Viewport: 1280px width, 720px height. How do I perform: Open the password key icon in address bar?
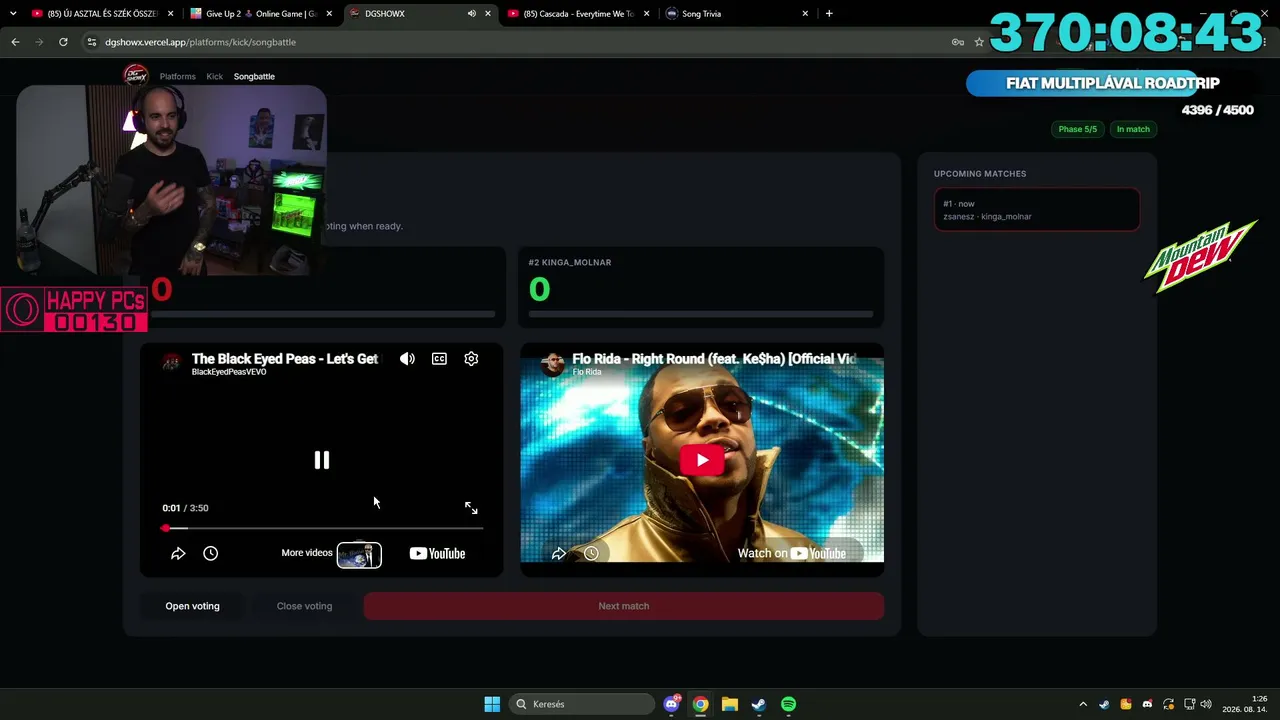click(958, 42)
